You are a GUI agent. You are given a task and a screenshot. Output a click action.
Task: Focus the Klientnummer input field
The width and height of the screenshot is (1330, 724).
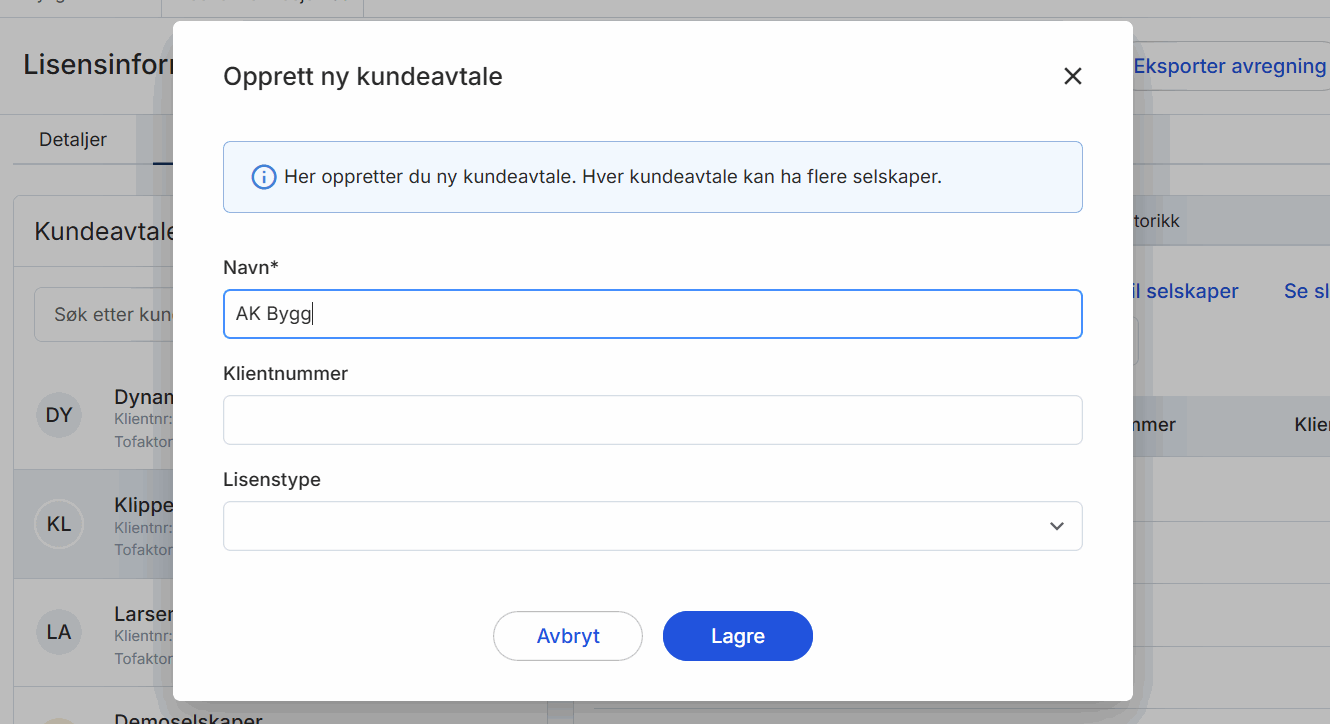[x=652, y=420]
